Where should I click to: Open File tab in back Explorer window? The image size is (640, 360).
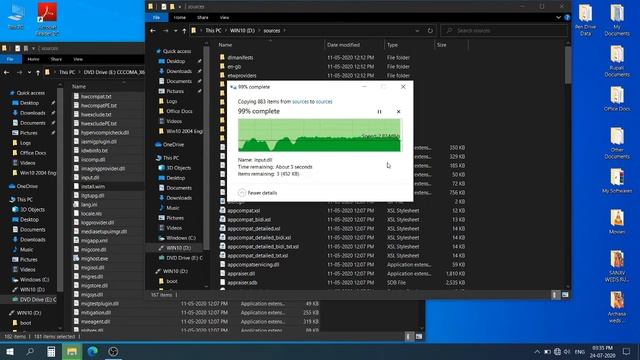[10, 59]
